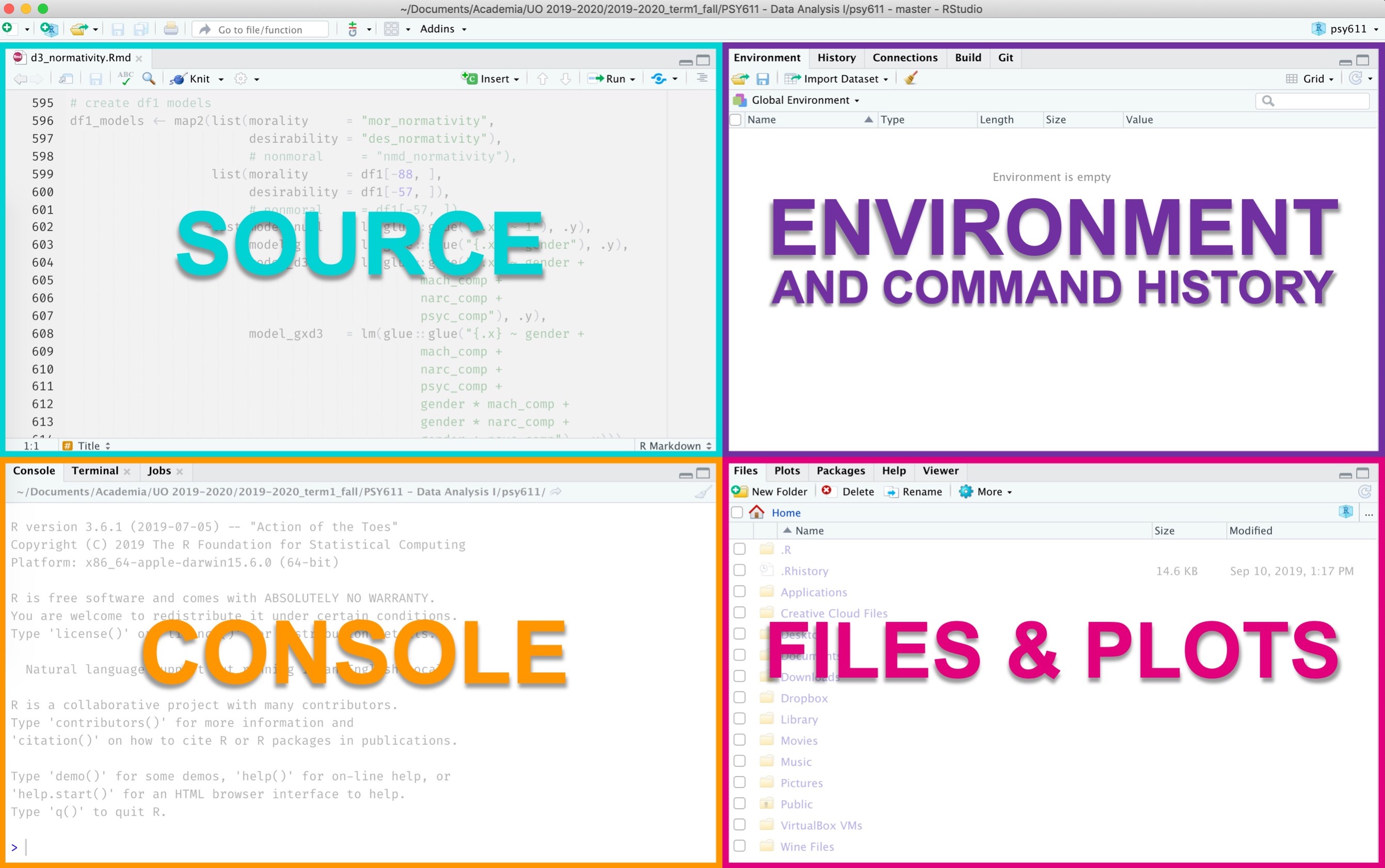Click the Open File folder icon

point(78,29)
